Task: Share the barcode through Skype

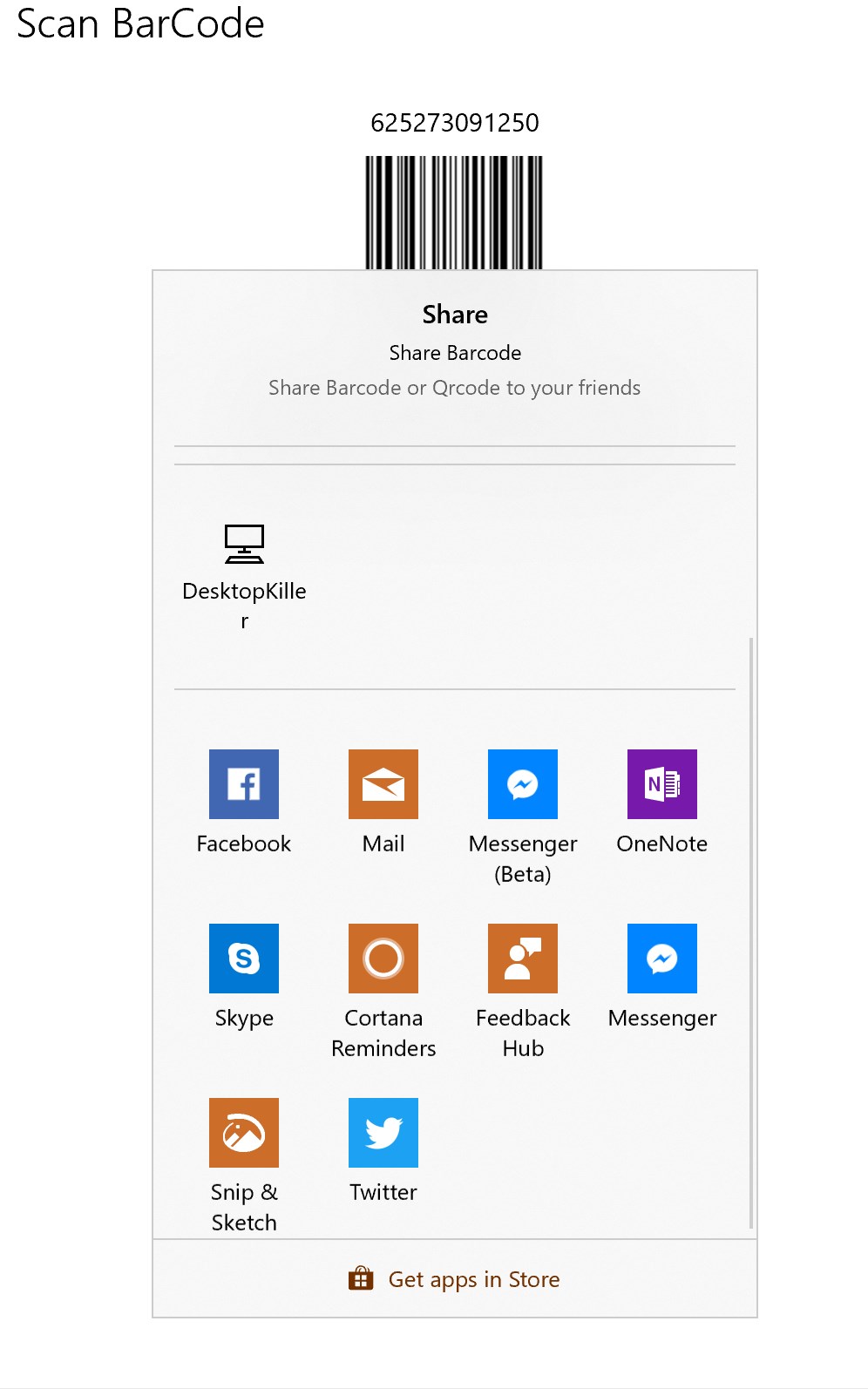Action: 244,976
